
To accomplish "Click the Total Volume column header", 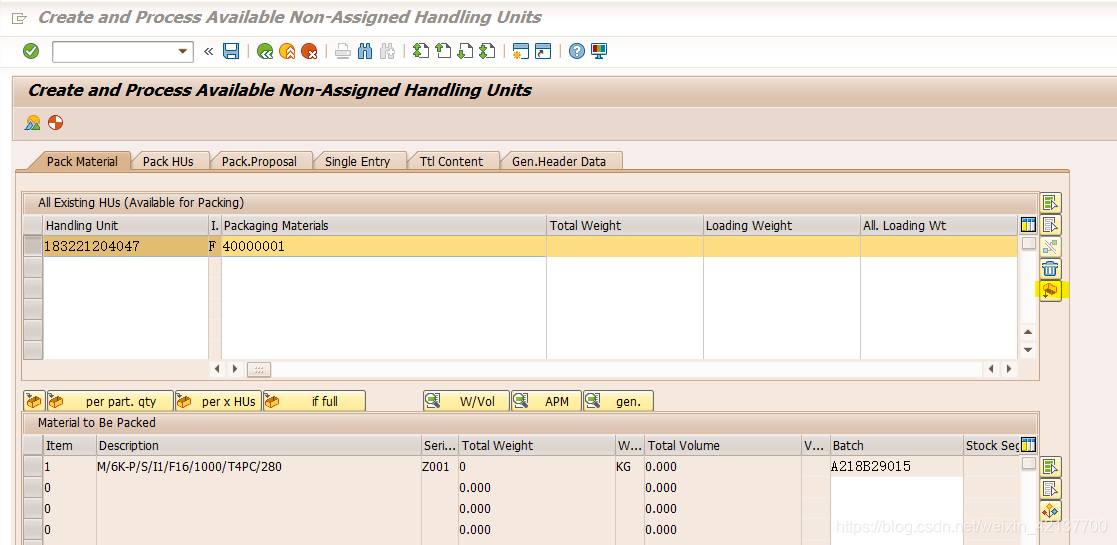I will [x=723, y=445].
